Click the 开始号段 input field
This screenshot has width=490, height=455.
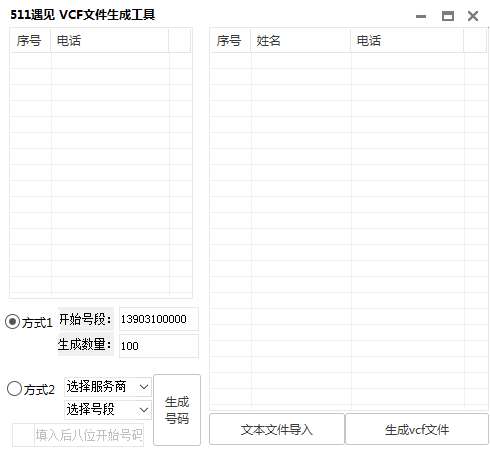tap(159, 319)
